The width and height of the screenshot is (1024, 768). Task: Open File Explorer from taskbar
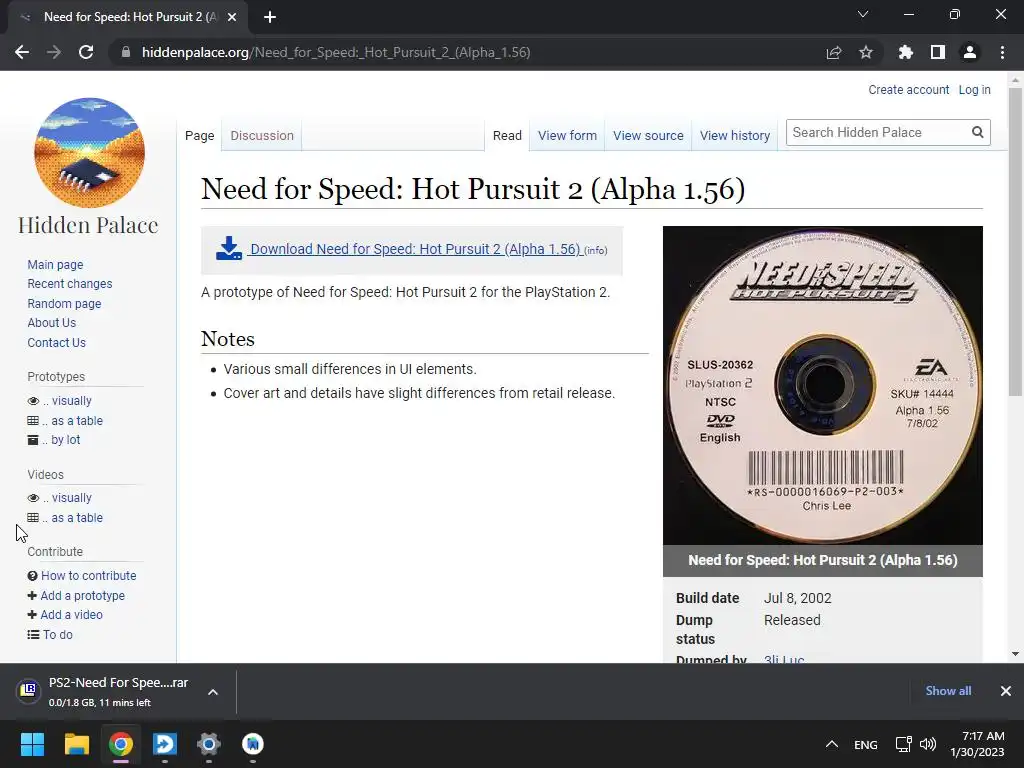(76, 744)
